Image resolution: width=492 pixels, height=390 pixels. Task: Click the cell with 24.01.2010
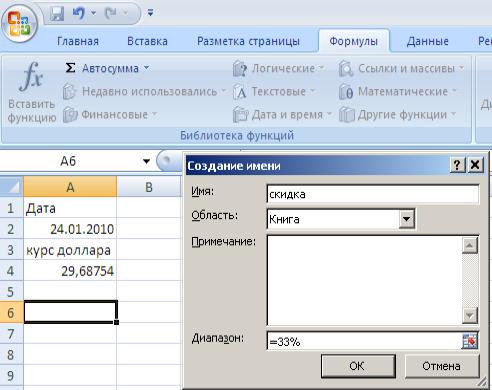coord(70,229)
